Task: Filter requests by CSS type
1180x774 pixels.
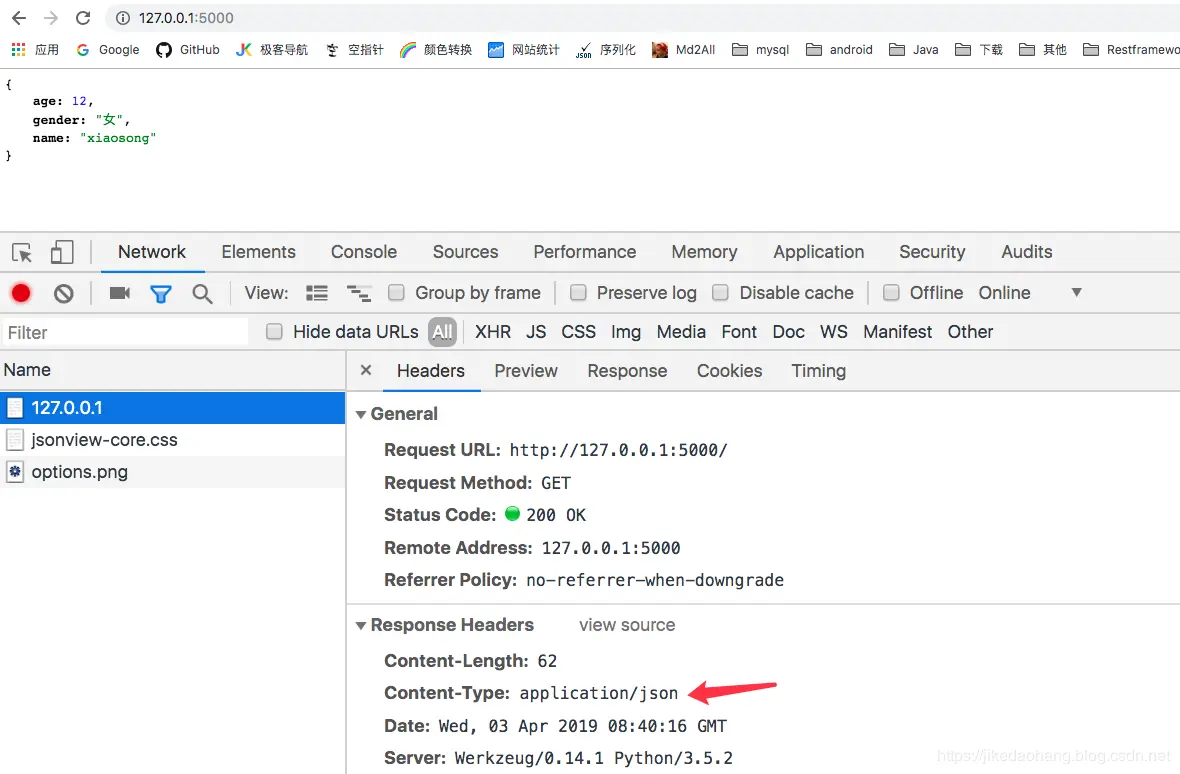Action: [x=578, y=332]
